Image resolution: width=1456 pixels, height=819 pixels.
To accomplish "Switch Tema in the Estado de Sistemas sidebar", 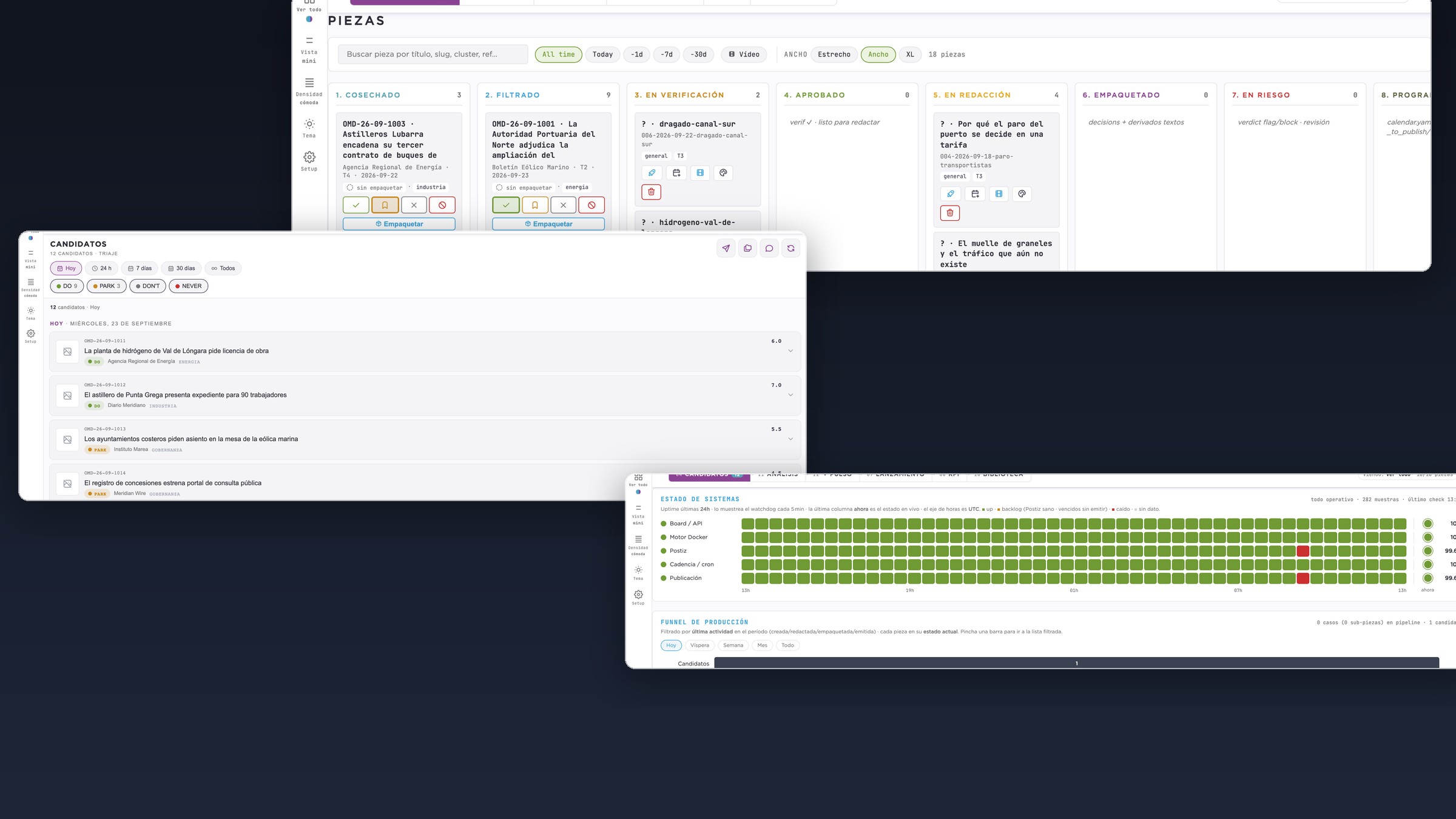I will coord(638,573).
